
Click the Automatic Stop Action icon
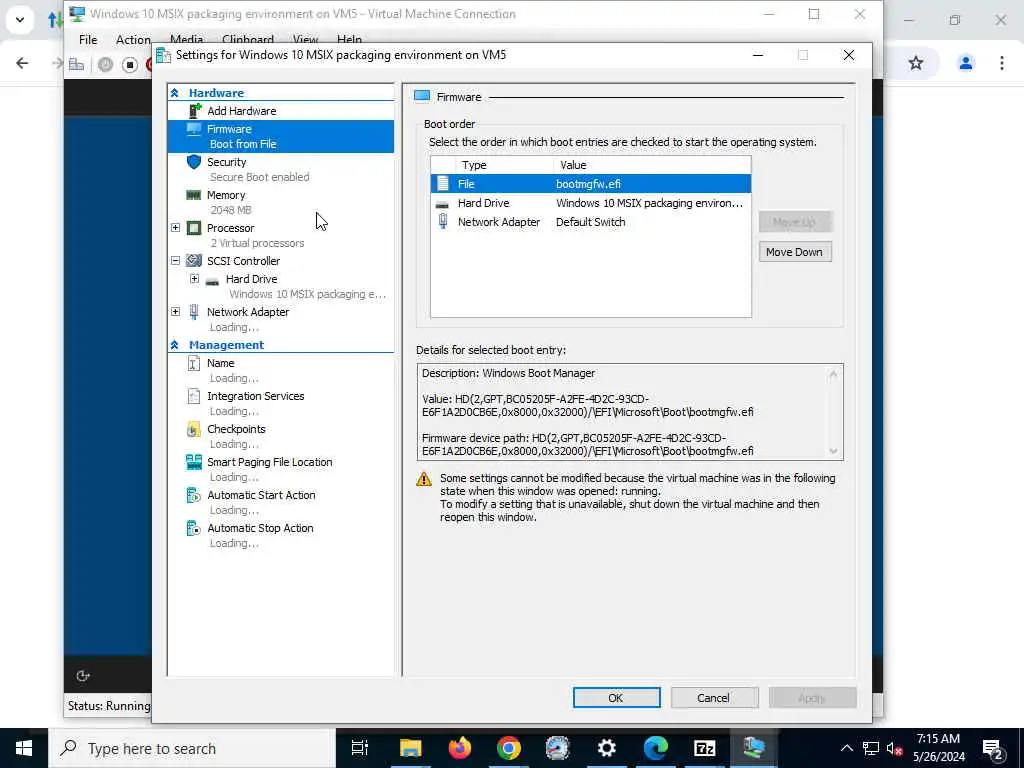[194, 528]
